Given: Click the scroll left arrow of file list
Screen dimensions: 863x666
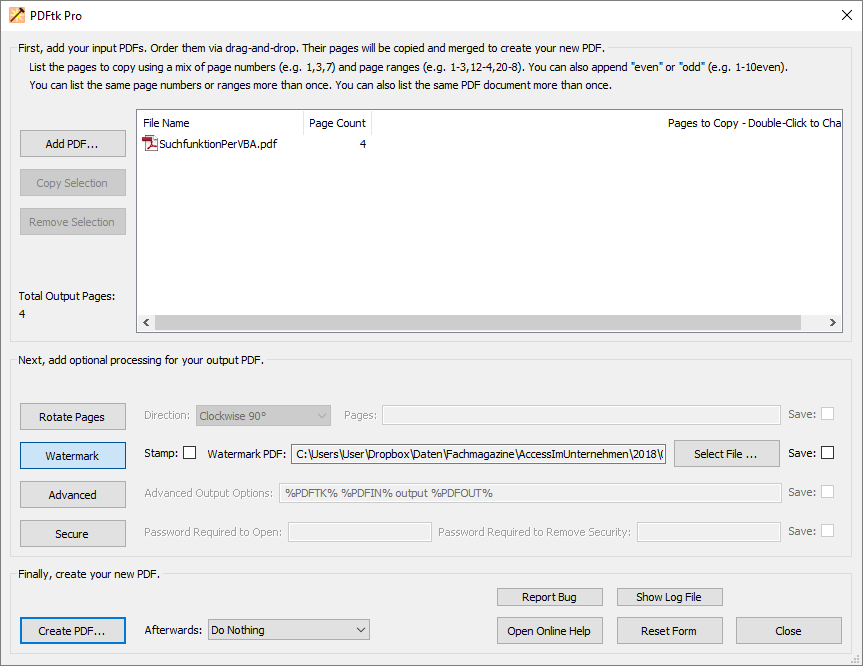Looking at the screenshot, I should (x=146, y=323).
